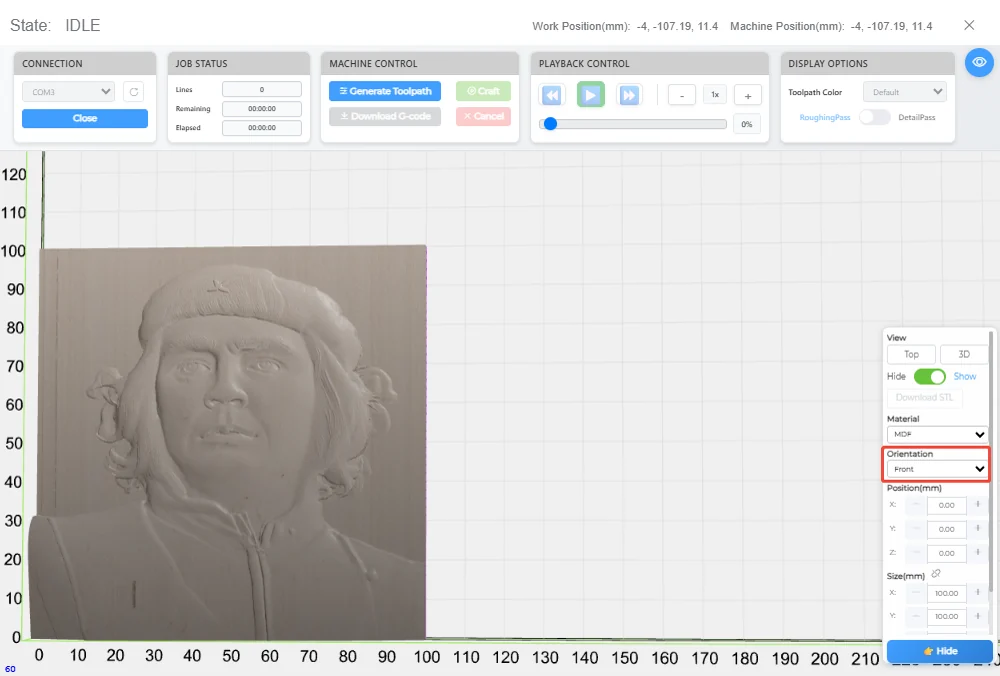Viewport: 1000px width, 676px height.
Task: Click the DetailPass label
Action: click(916, 117)
